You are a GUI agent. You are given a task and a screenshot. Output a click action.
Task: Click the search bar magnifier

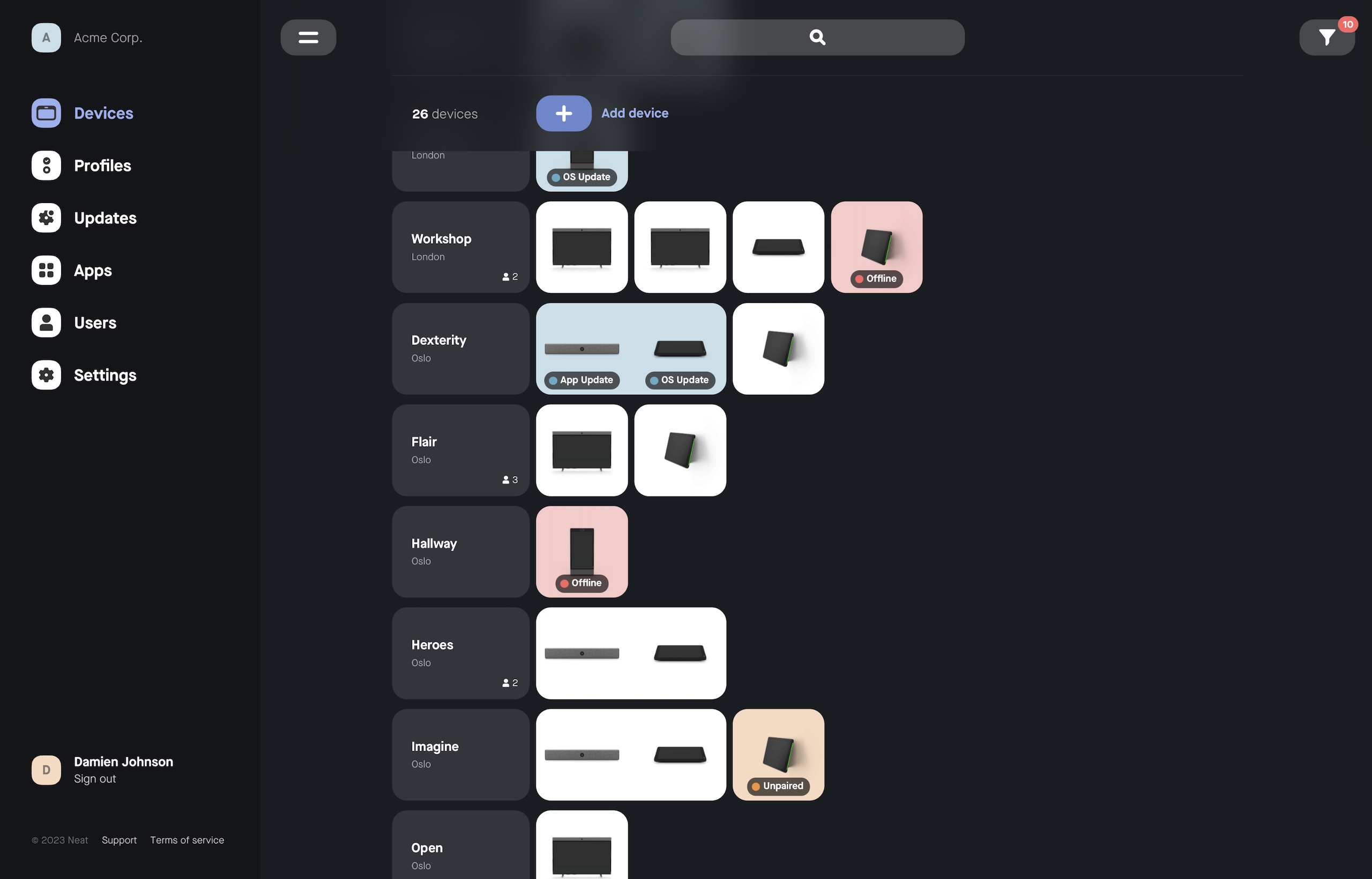817,37
